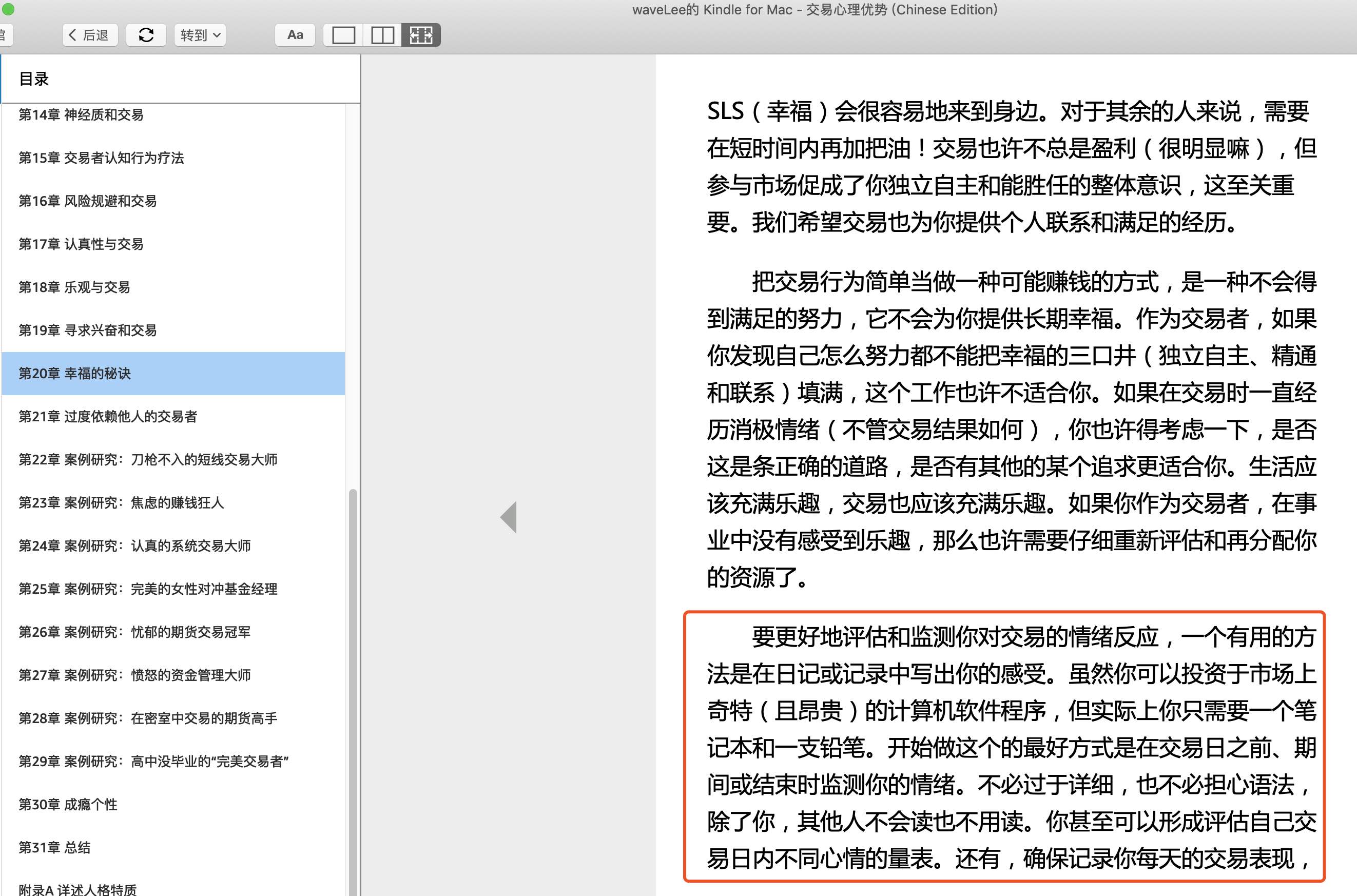The width and height of the screenshot is (1357, 896).
Task: Select highlighted chapter 第20章 幸福的秘诀
Action: click(x=173, y=373)
